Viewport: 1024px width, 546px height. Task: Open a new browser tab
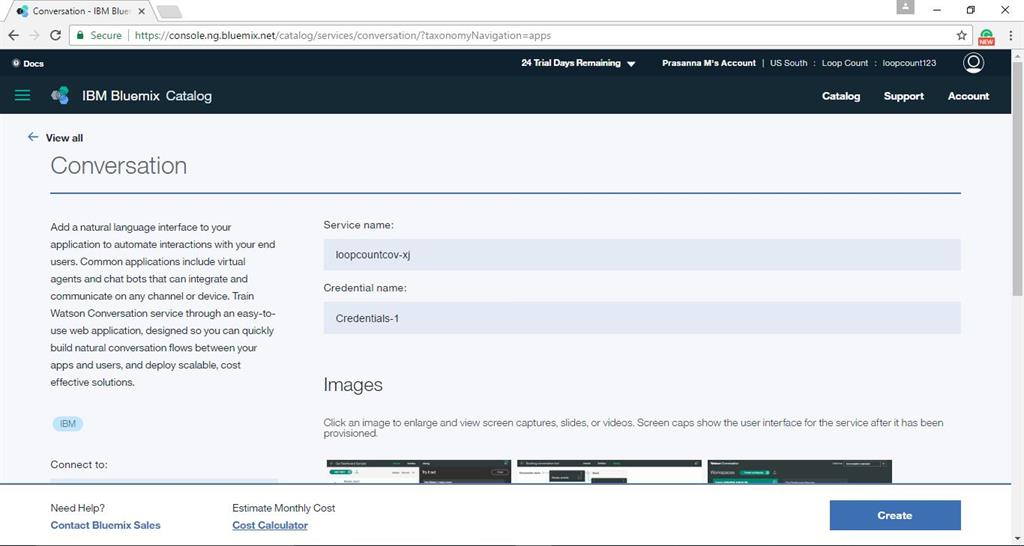pyautogui.click(x=169, y=12)
